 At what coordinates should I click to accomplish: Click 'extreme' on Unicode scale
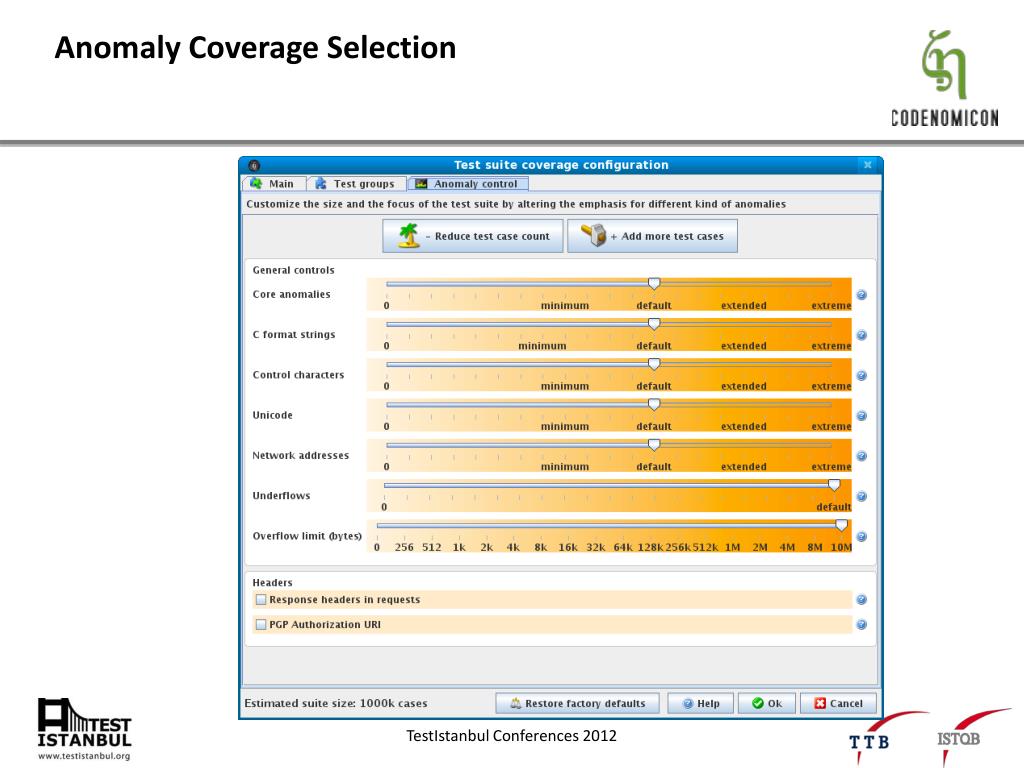pos(831,426)
